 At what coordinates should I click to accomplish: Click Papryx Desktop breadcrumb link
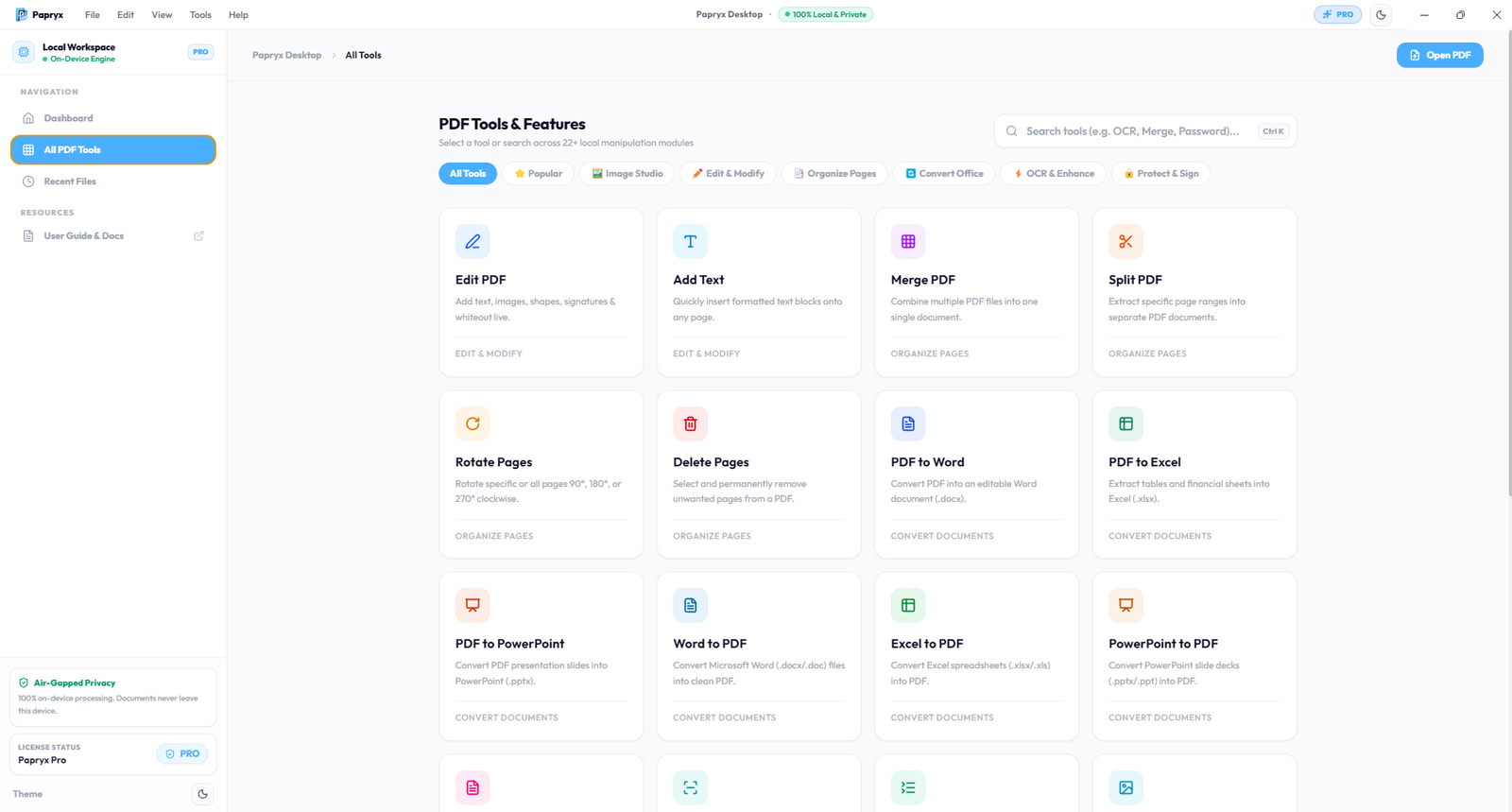[x=286, y=55]
